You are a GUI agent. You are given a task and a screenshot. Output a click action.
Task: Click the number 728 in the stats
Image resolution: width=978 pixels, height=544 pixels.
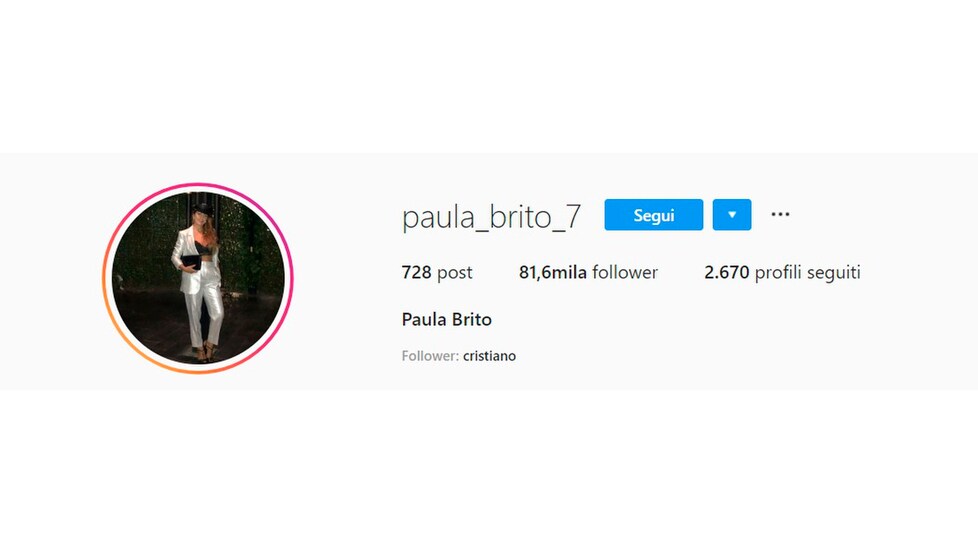pyautogui.click(x=417, y=272)
